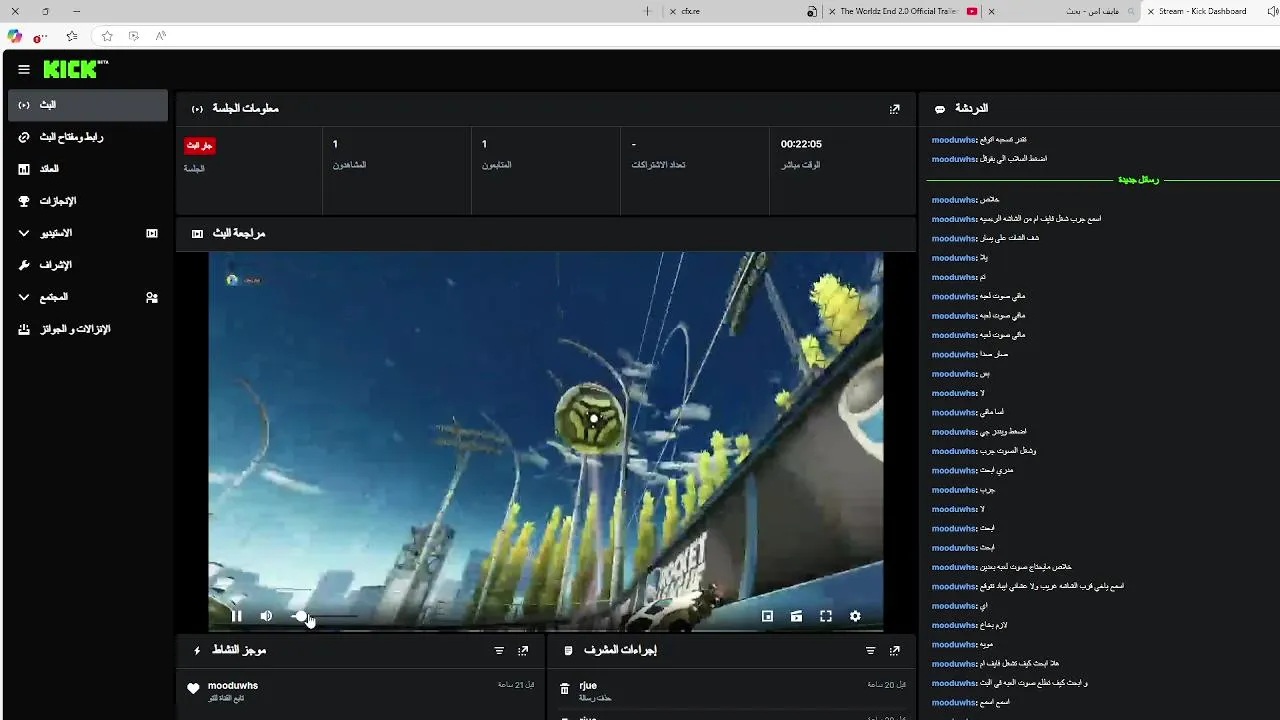The image size is (1280, 720).
Task: Click the live time 00:22:05 value
Action: click(801, 144)
